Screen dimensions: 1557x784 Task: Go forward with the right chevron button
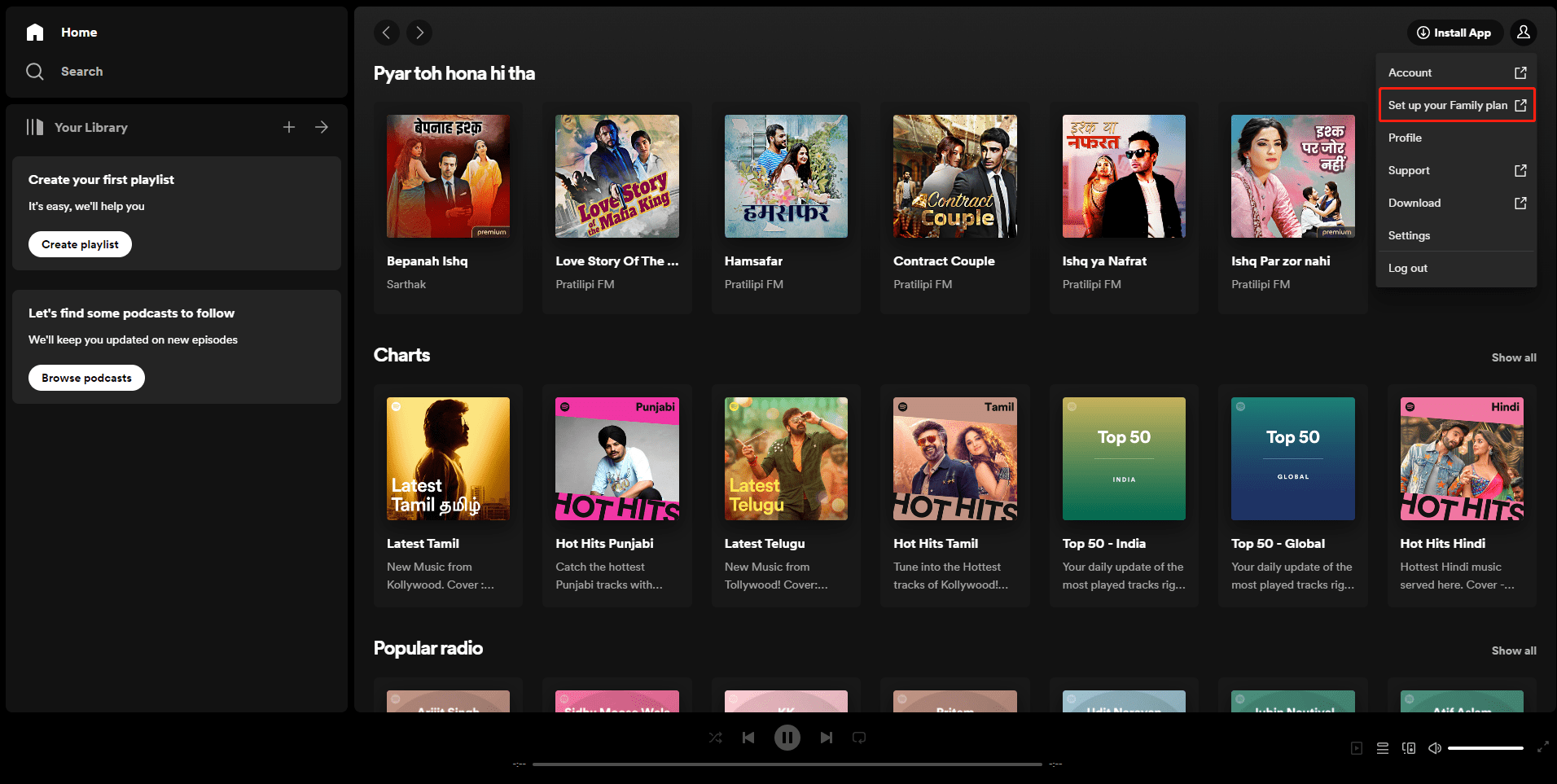419,33
